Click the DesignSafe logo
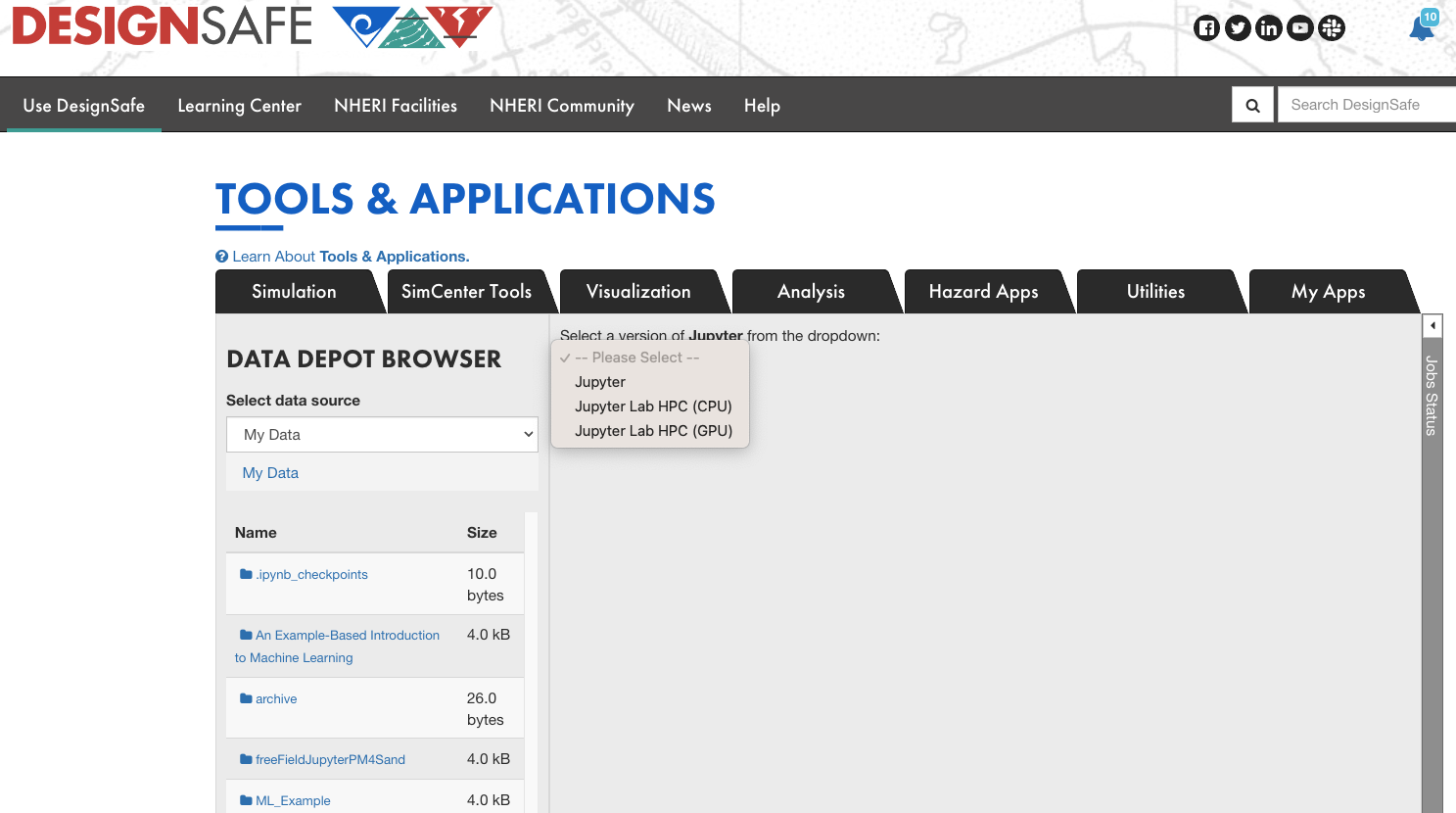 162,26
